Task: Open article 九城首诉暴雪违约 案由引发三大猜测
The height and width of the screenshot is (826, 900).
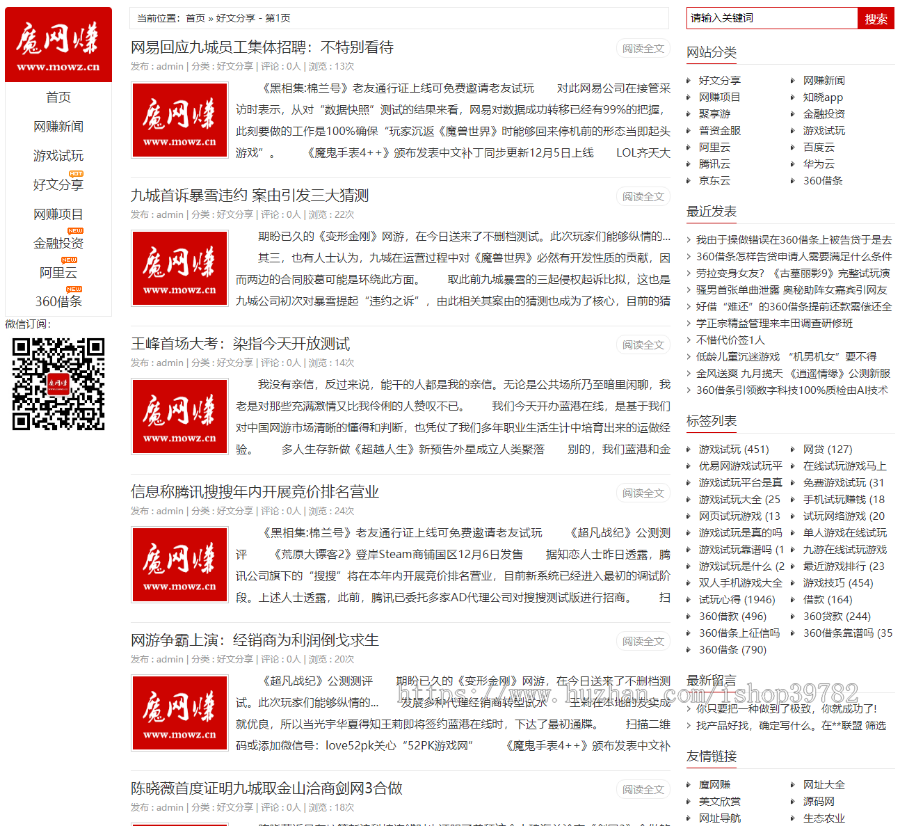Action: (250, 196)
